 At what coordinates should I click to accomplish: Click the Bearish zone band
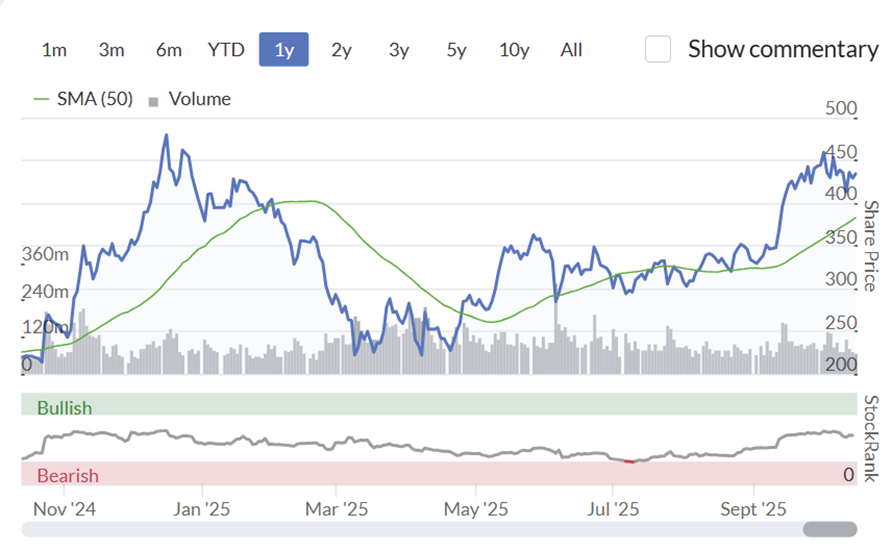[x=439, y=474]
